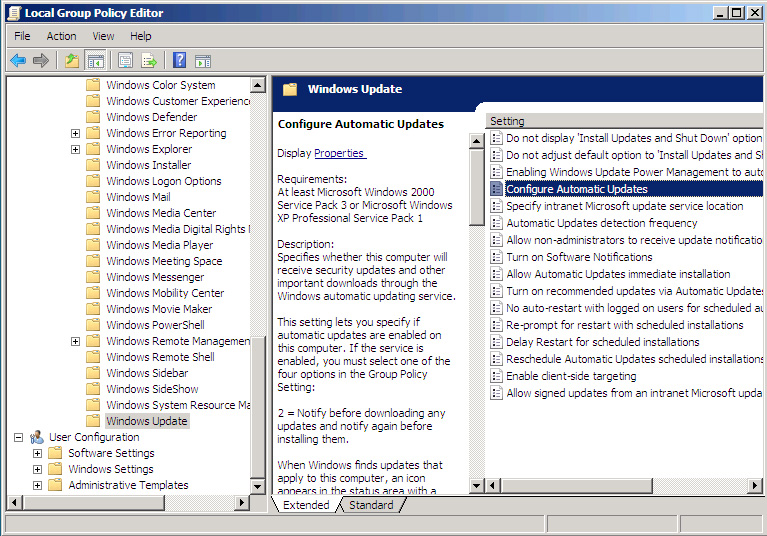Toggle Show/Hide Action Pane icon
The image size is (767, 536).
[x=203, y=61]
